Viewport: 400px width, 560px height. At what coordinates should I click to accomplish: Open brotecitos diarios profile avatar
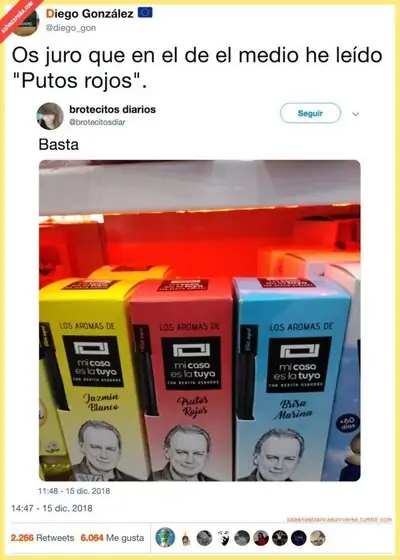[x=50, y=116]
